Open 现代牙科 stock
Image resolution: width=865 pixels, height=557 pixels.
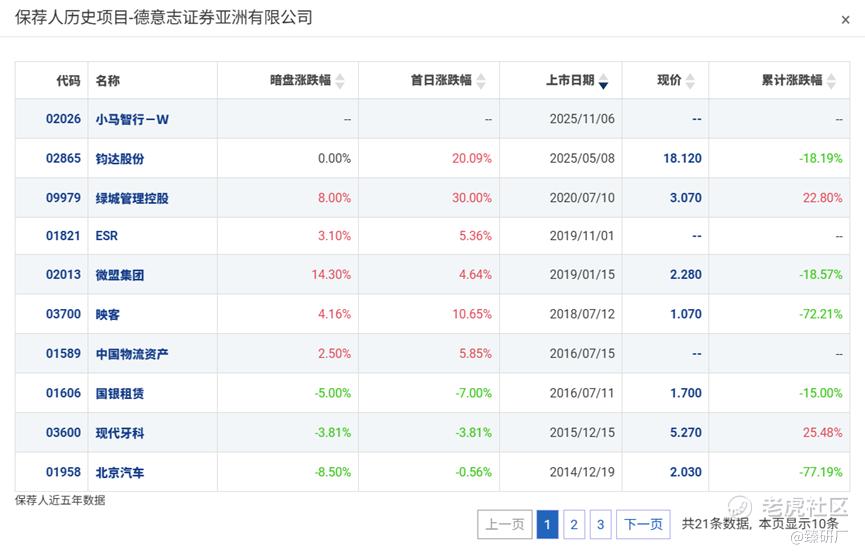[x=120, y=433]
